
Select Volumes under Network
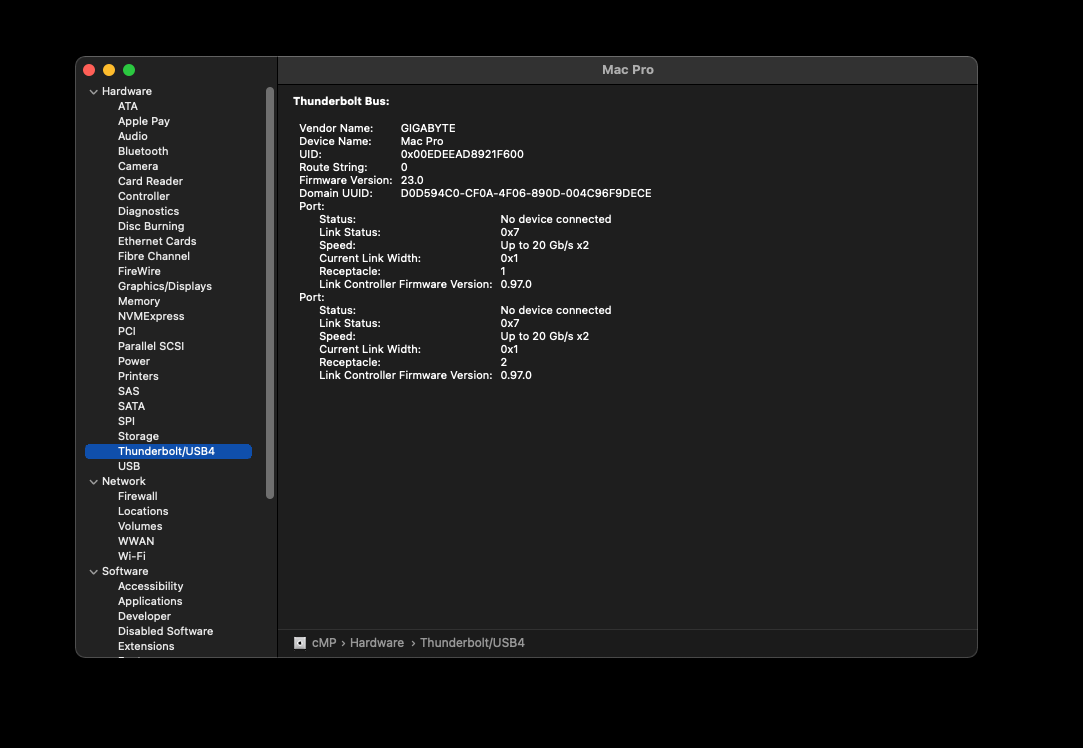click(x=140, y=526)
